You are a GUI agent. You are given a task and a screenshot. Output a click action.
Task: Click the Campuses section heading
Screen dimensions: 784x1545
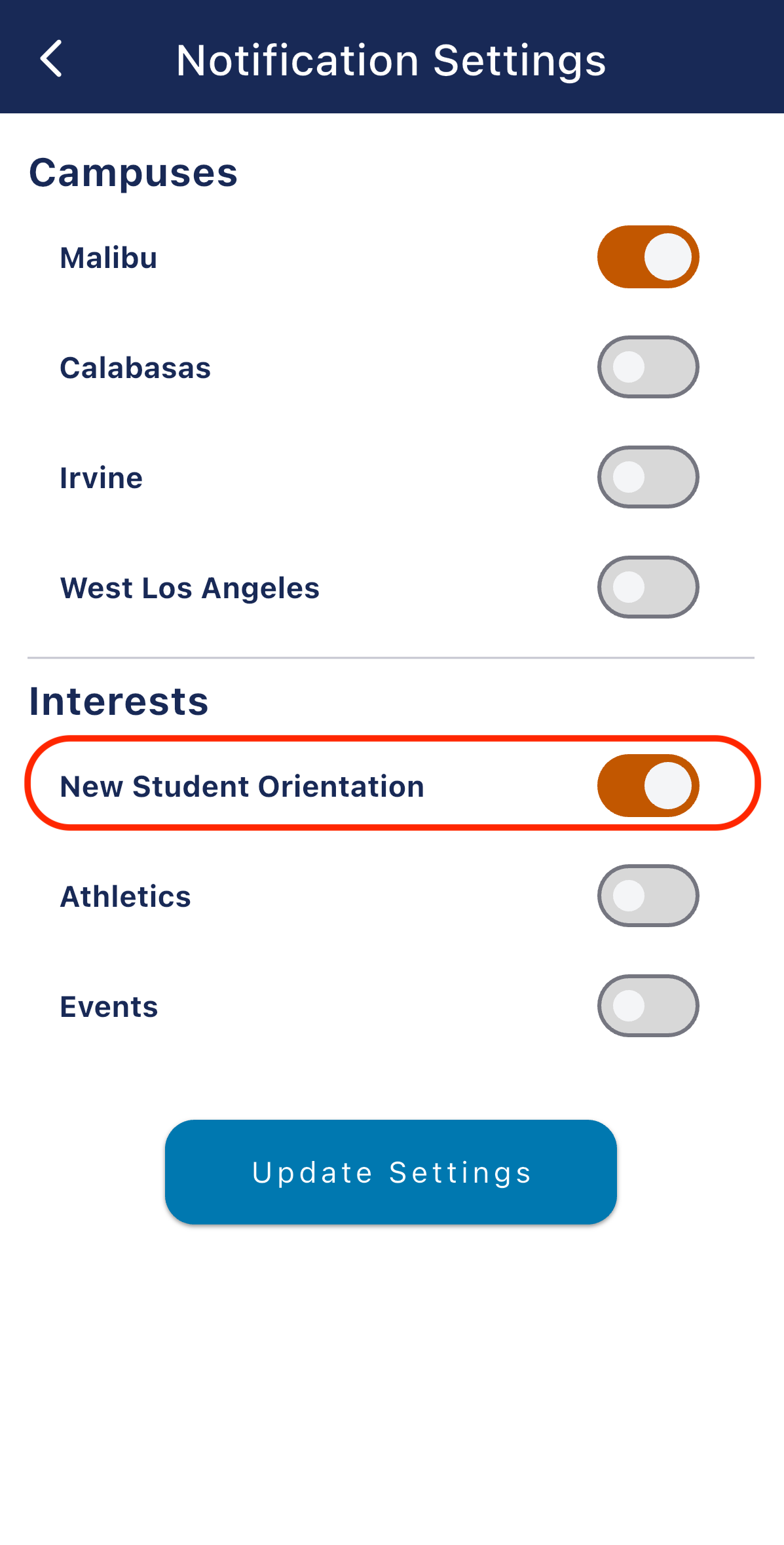point(134,173)
